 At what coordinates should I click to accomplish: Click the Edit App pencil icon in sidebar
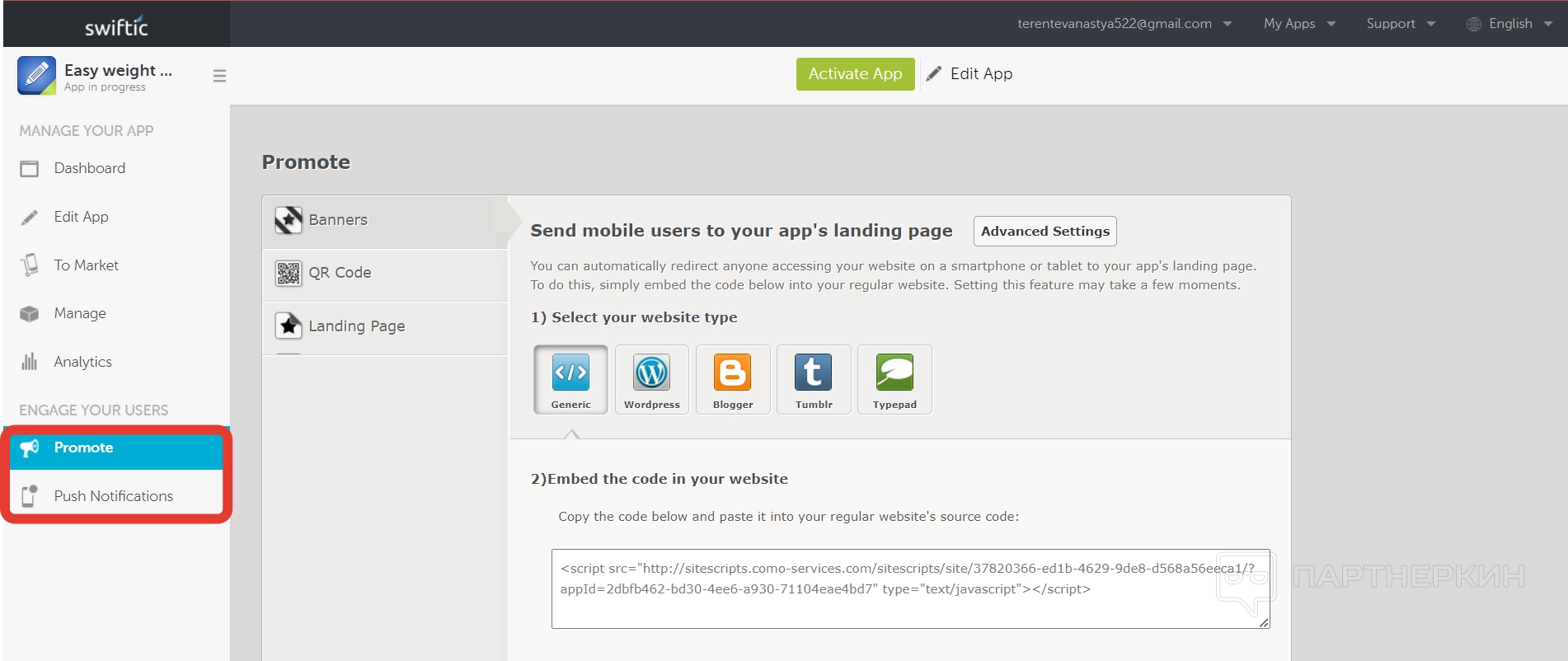click(x=30, y=218)
